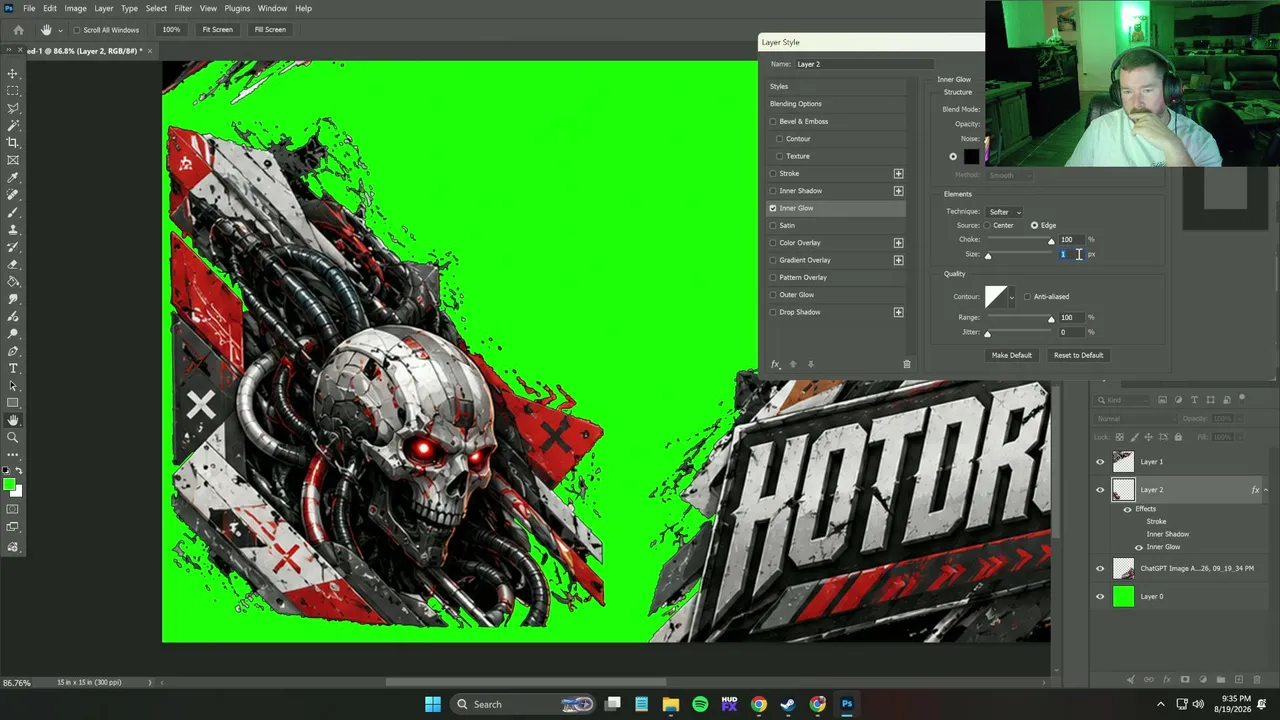The image size is (1280, 720).
Task: Select the Zoom tool in toolbar
Action: [13, 437]
